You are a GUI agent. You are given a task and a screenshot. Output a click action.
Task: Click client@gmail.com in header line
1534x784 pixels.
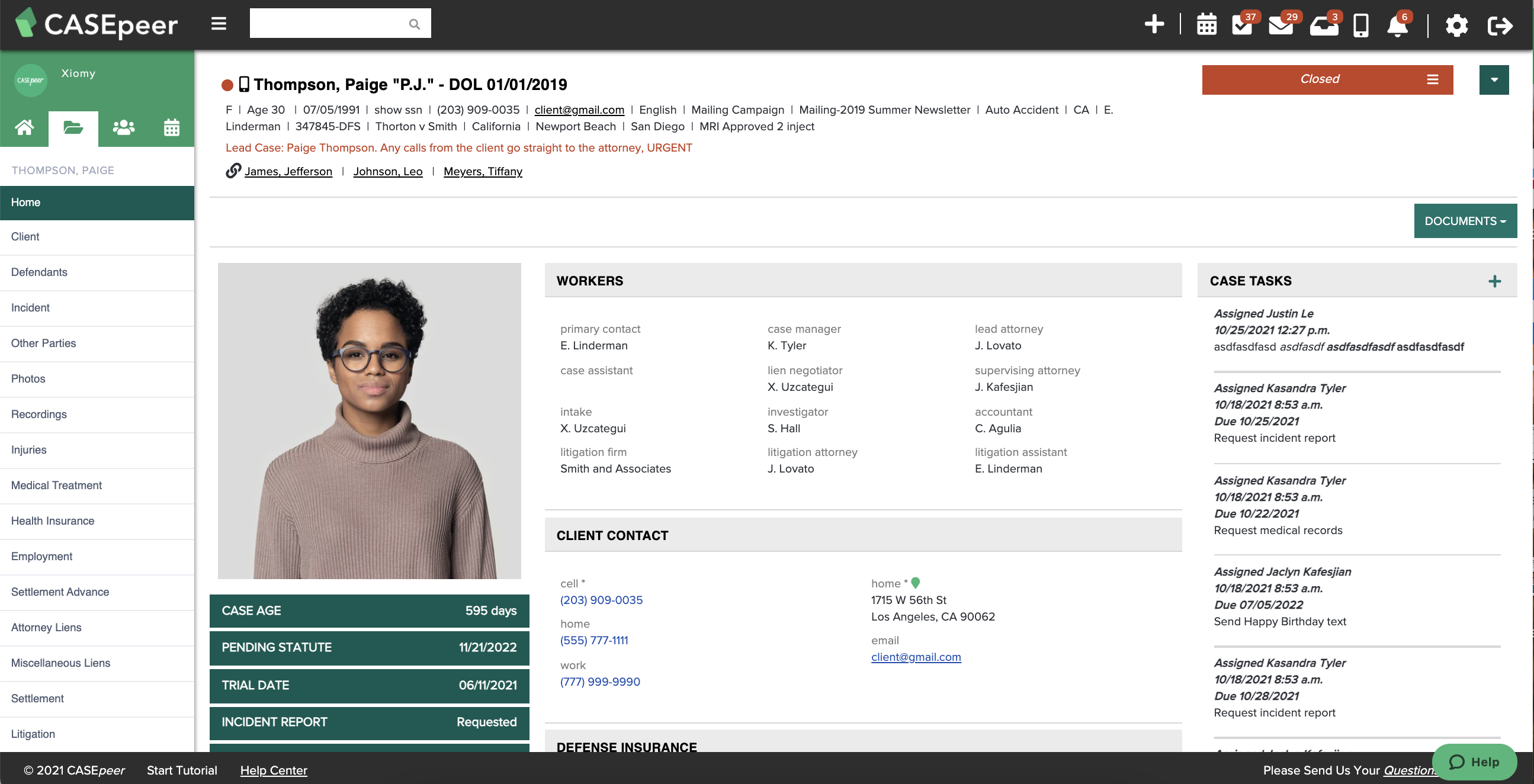point(579,110)
